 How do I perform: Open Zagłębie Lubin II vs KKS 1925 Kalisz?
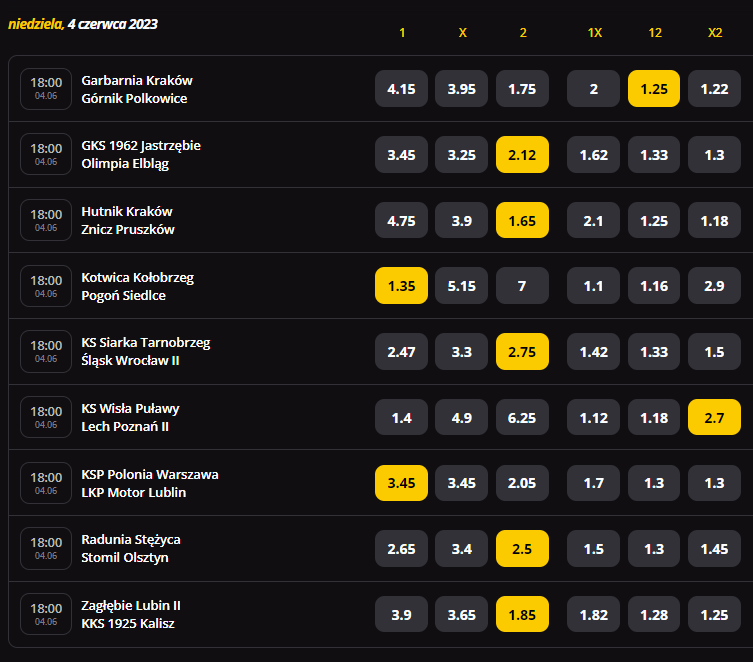pyautogui.click(x=131, y=614)
